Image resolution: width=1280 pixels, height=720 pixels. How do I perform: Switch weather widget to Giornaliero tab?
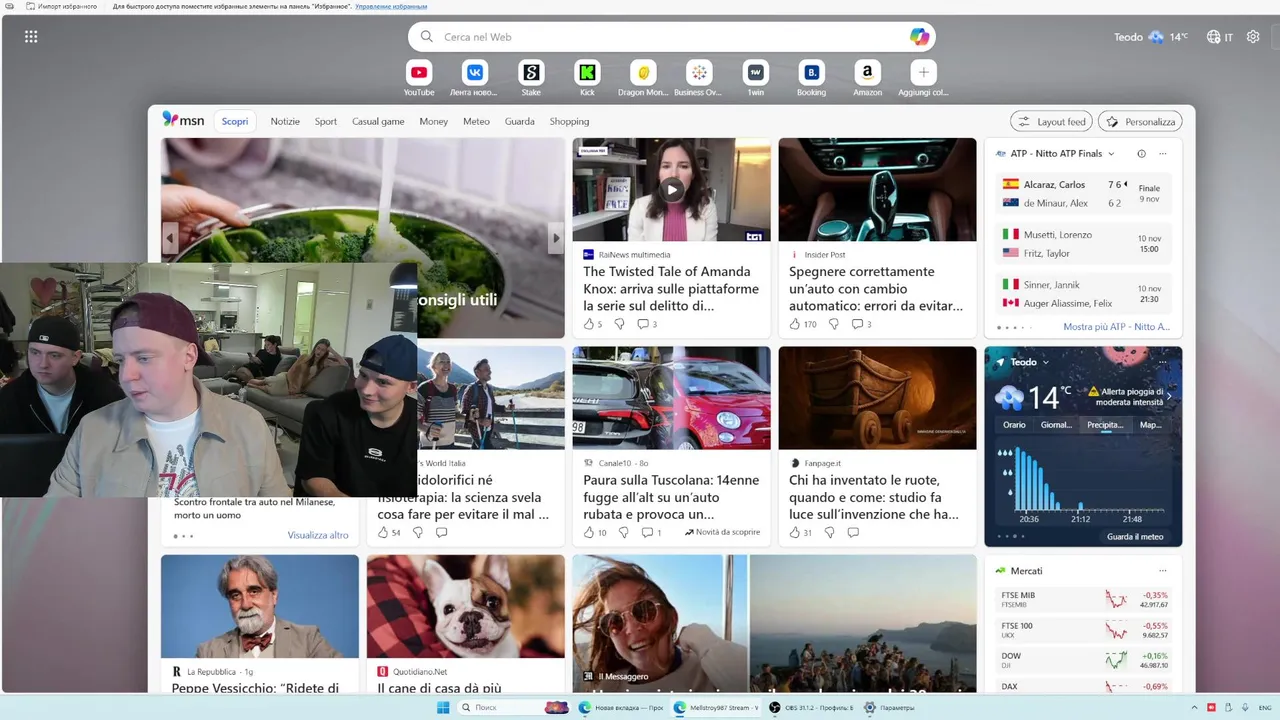[x=1056, y=425]
